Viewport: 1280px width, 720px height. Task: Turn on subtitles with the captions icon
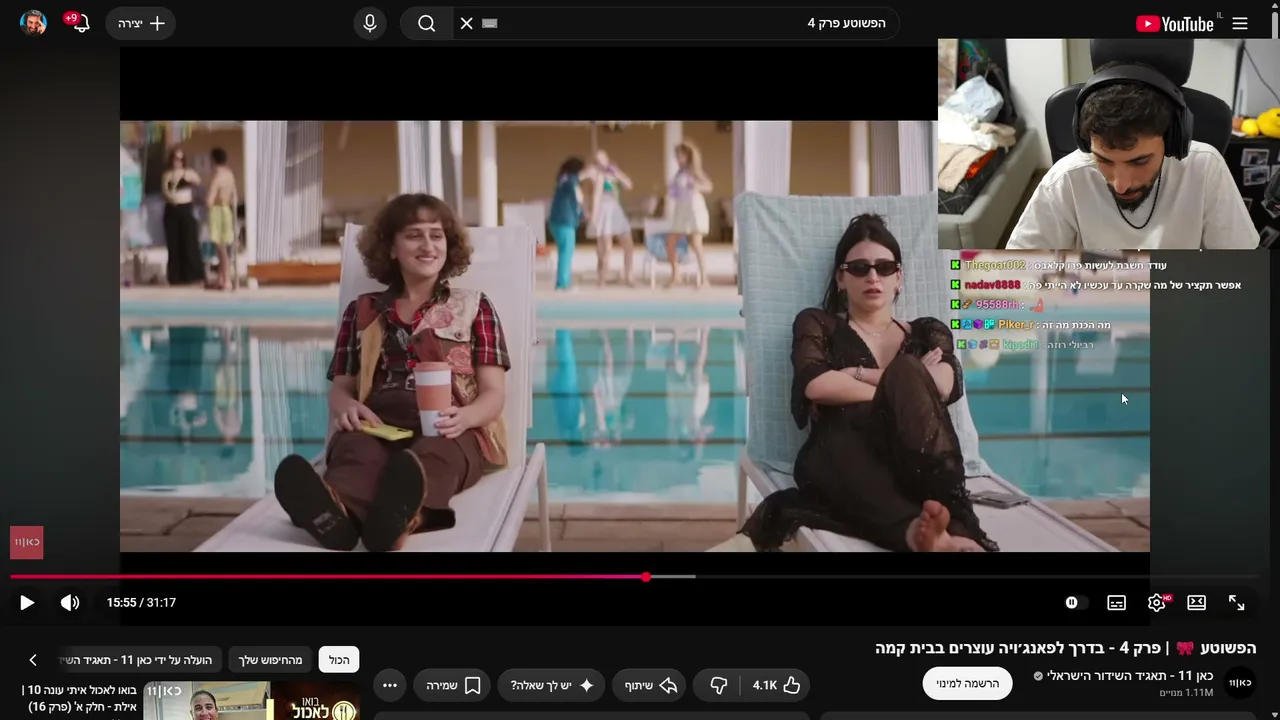pos(1117,602)
